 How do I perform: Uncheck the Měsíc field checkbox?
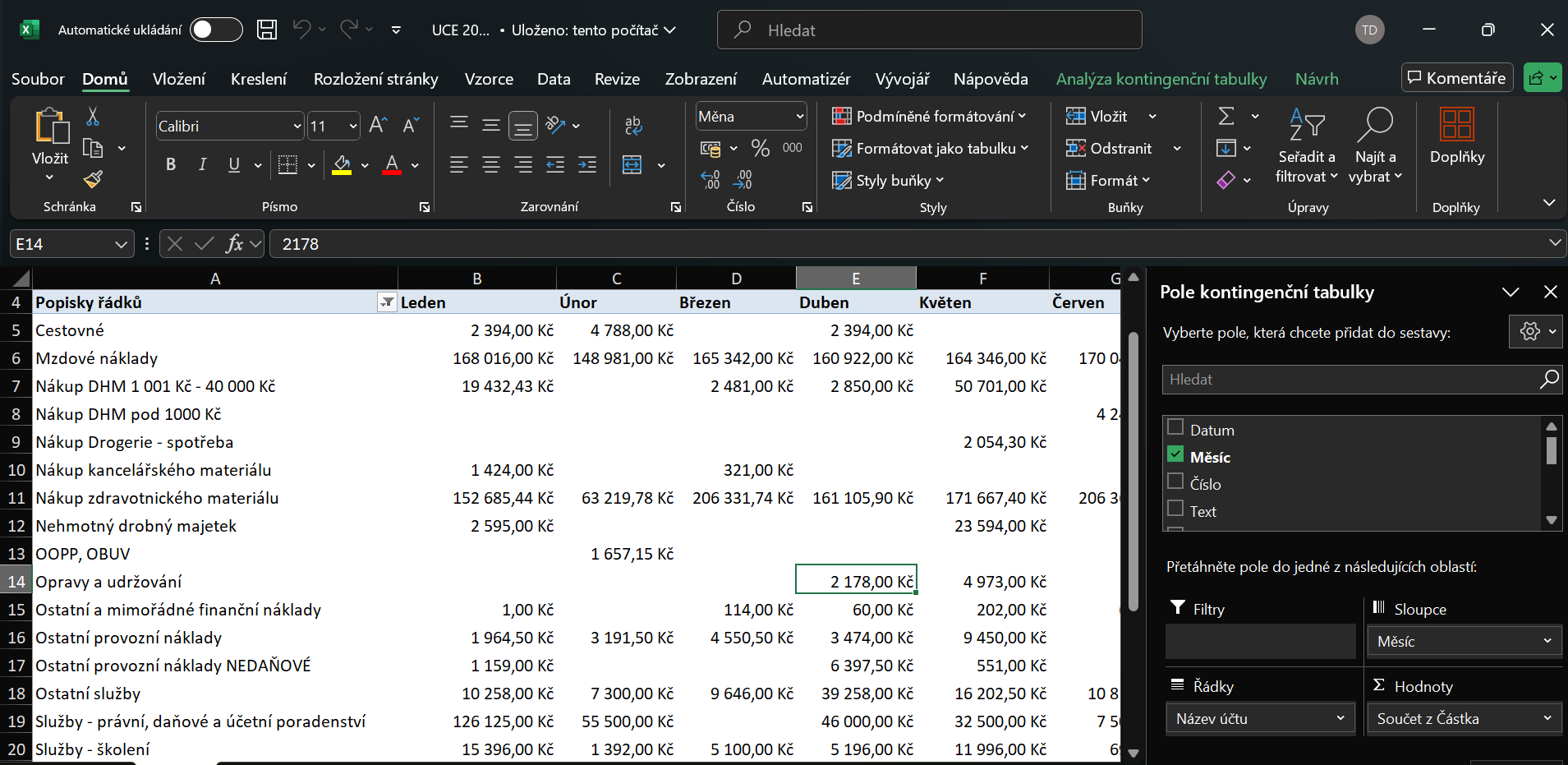tap(1175, 454)
